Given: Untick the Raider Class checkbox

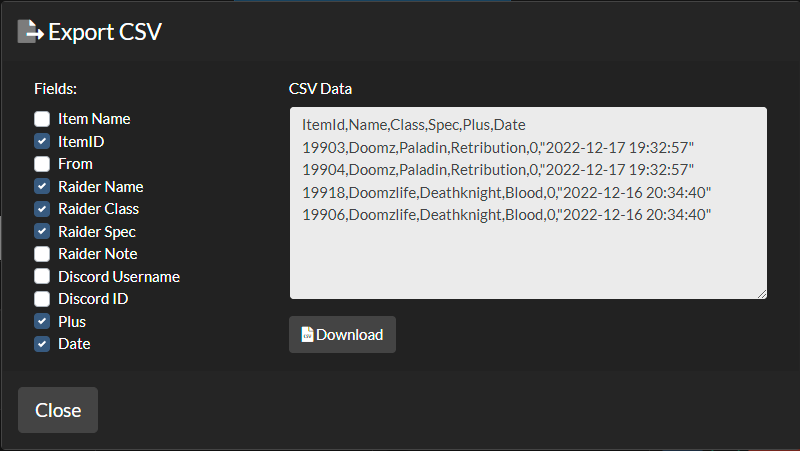Looking at the screenshot, I should [42, 209].
